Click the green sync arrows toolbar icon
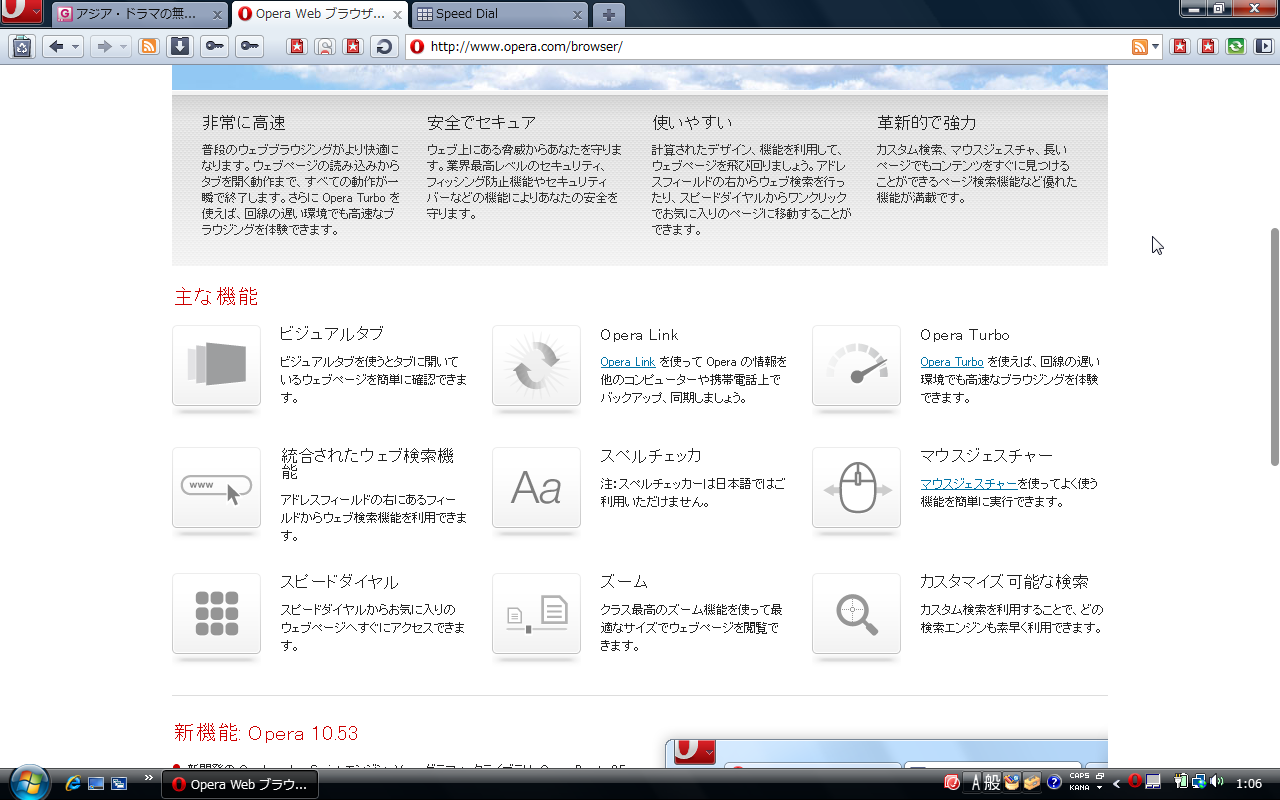Screen dimensions: 1280x800 coord(1236,46)
